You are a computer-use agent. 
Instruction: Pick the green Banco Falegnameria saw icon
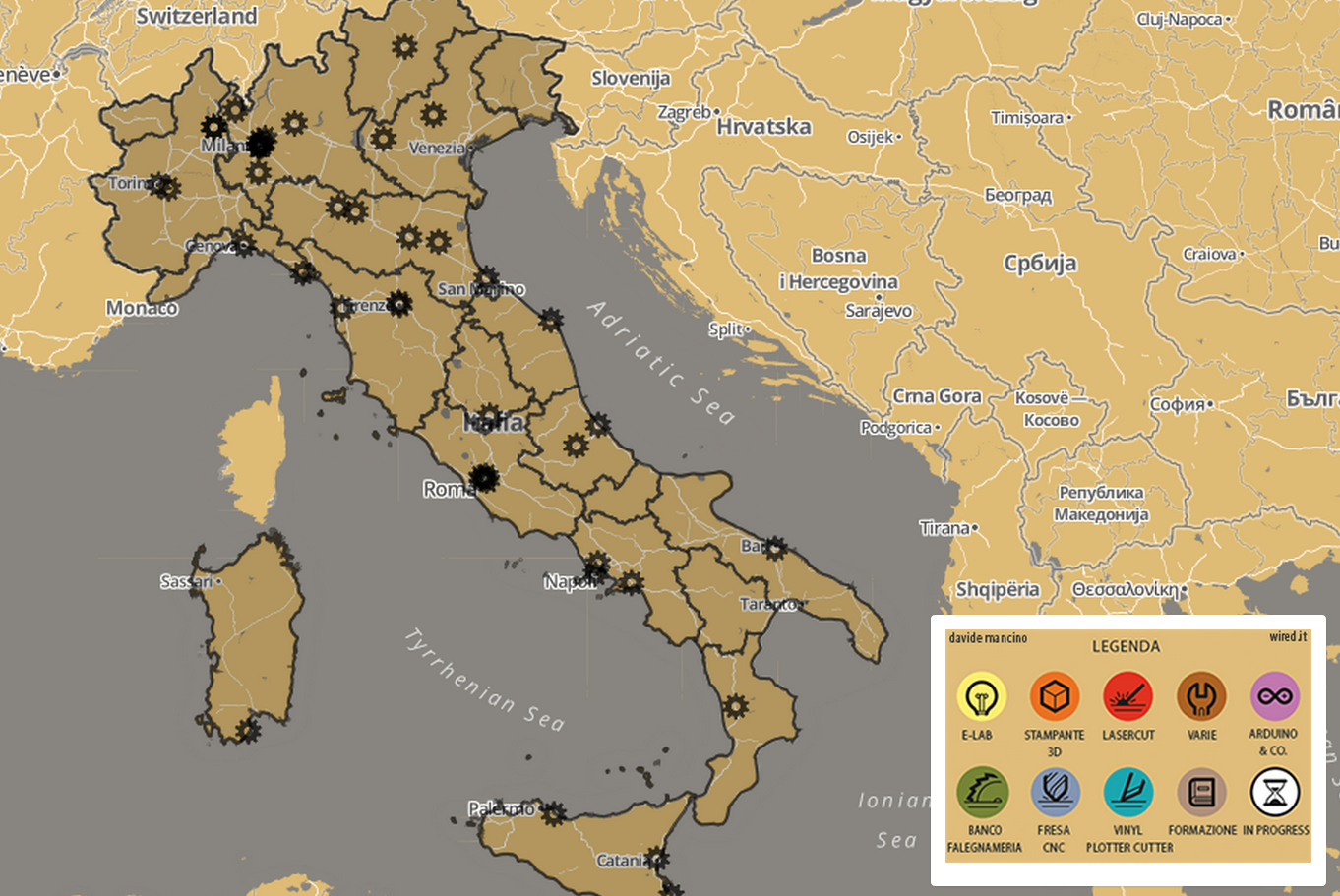pyautogui.click(x=982, y=793)
